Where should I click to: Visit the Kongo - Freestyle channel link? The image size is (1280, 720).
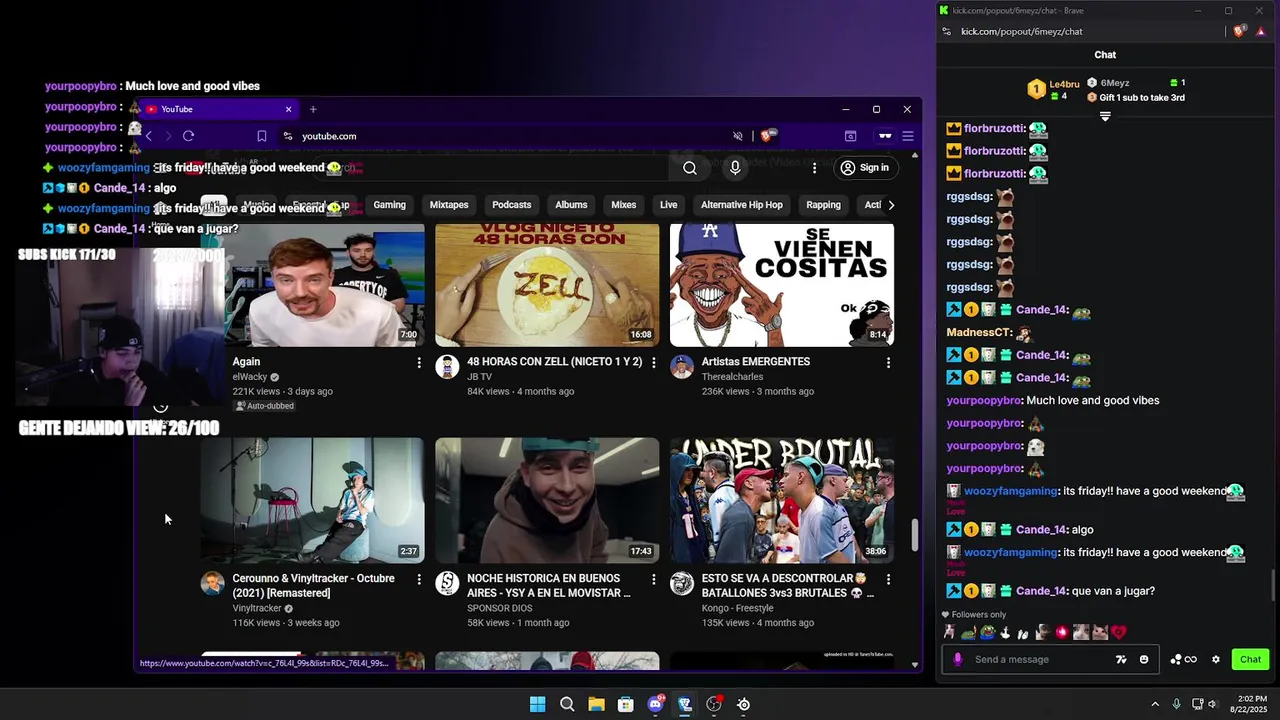click(x=738, y=608)
